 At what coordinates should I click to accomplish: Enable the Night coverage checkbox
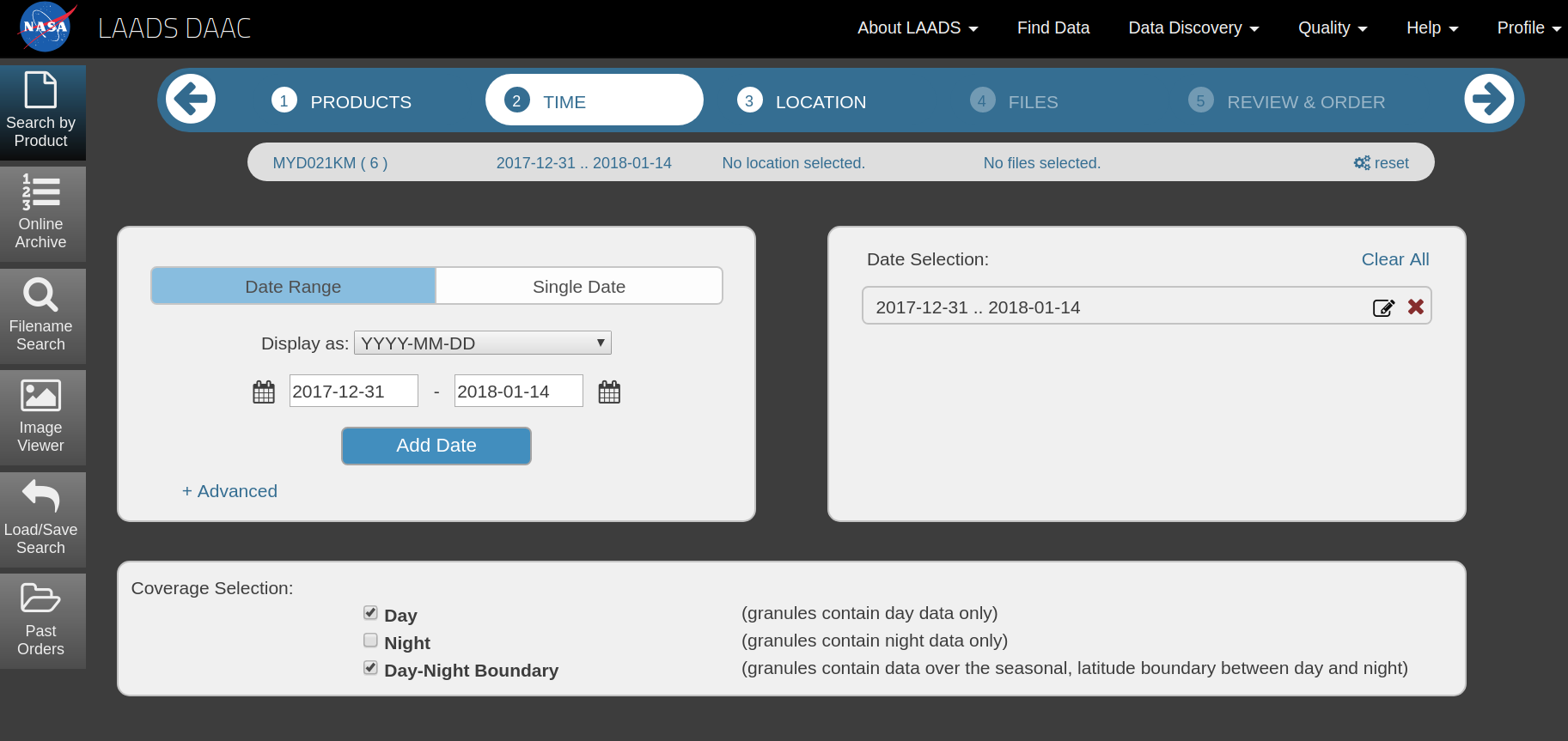[x=370, y=641]
